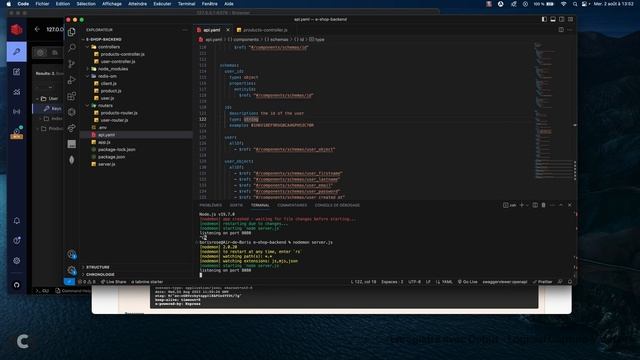Create a new terminal with the plus icon
Viewport: 640px width, 360px height.
coord(521,205)
